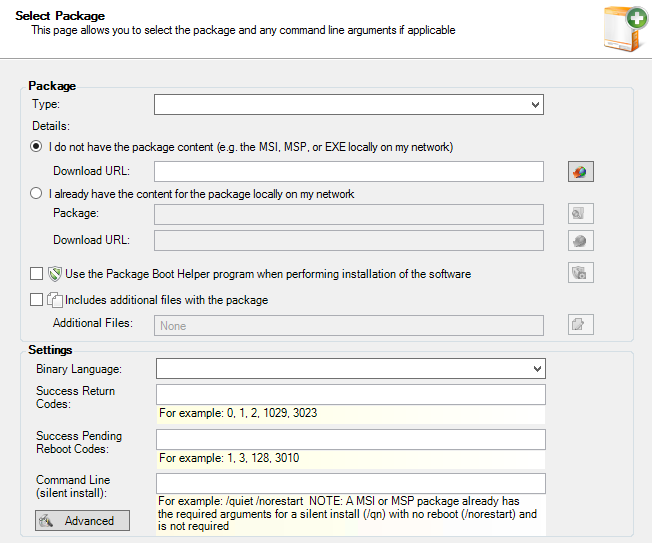Image resolution: width=652 pixels, height=543 pixels.
Task: Click the shield icon beside Boot Helper option
Action: pos(56,273)
